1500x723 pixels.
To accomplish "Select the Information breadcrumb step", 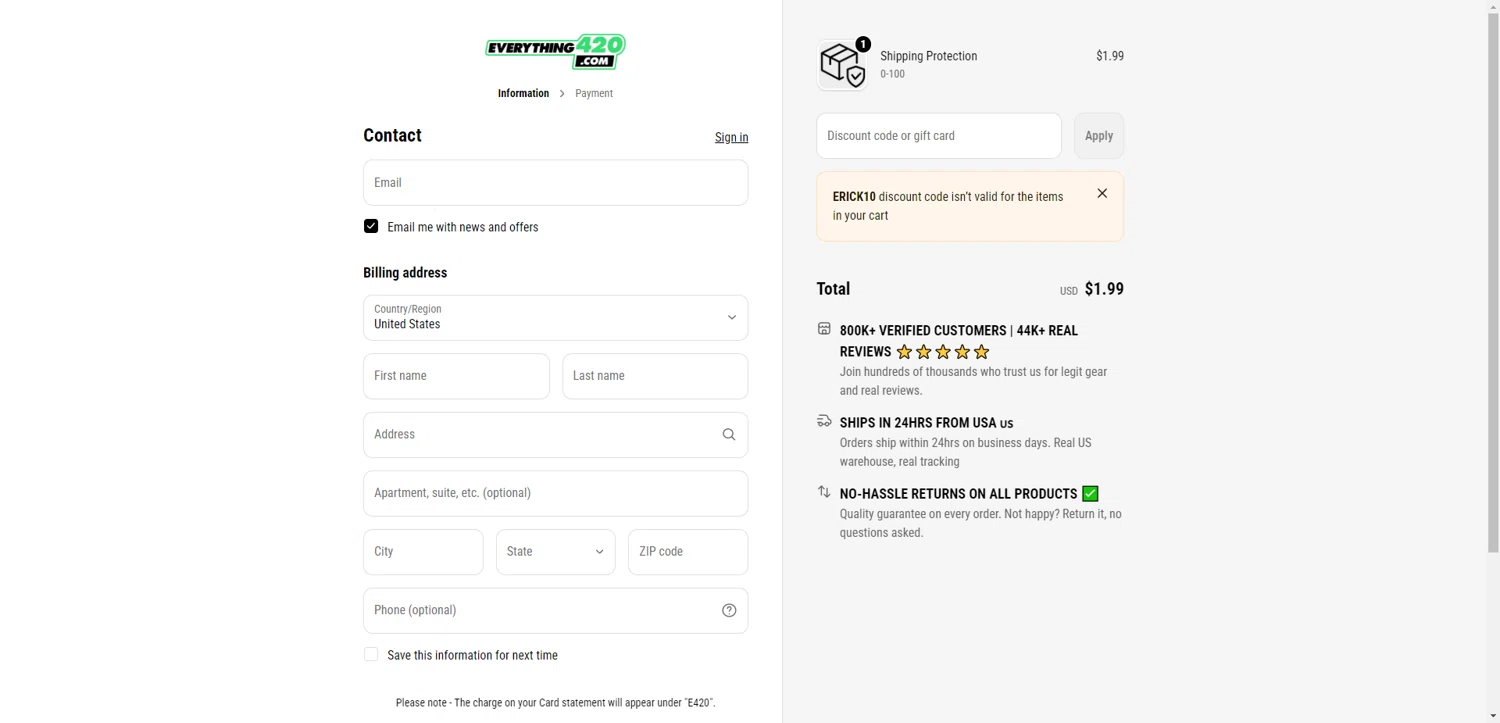I will [523, 93].
